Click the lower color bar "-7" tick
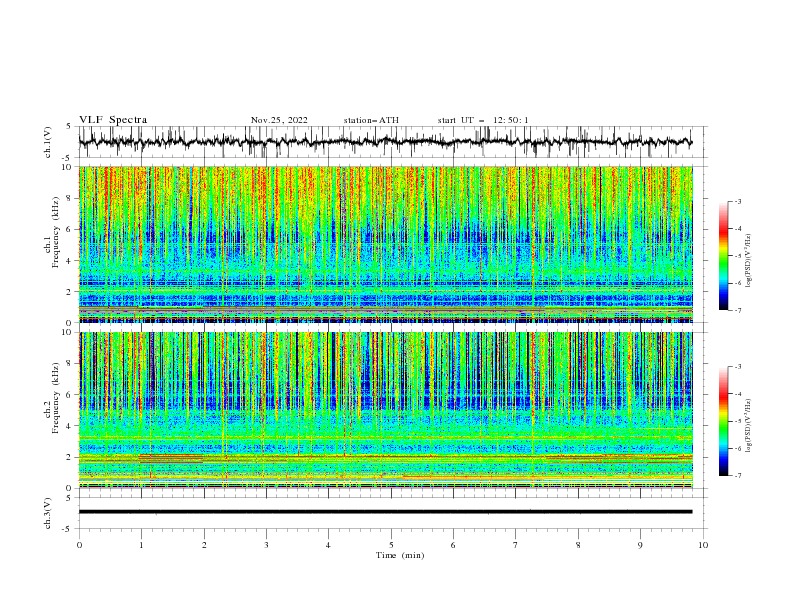Screen dimensions: 792x612 (x=738, y=476)
